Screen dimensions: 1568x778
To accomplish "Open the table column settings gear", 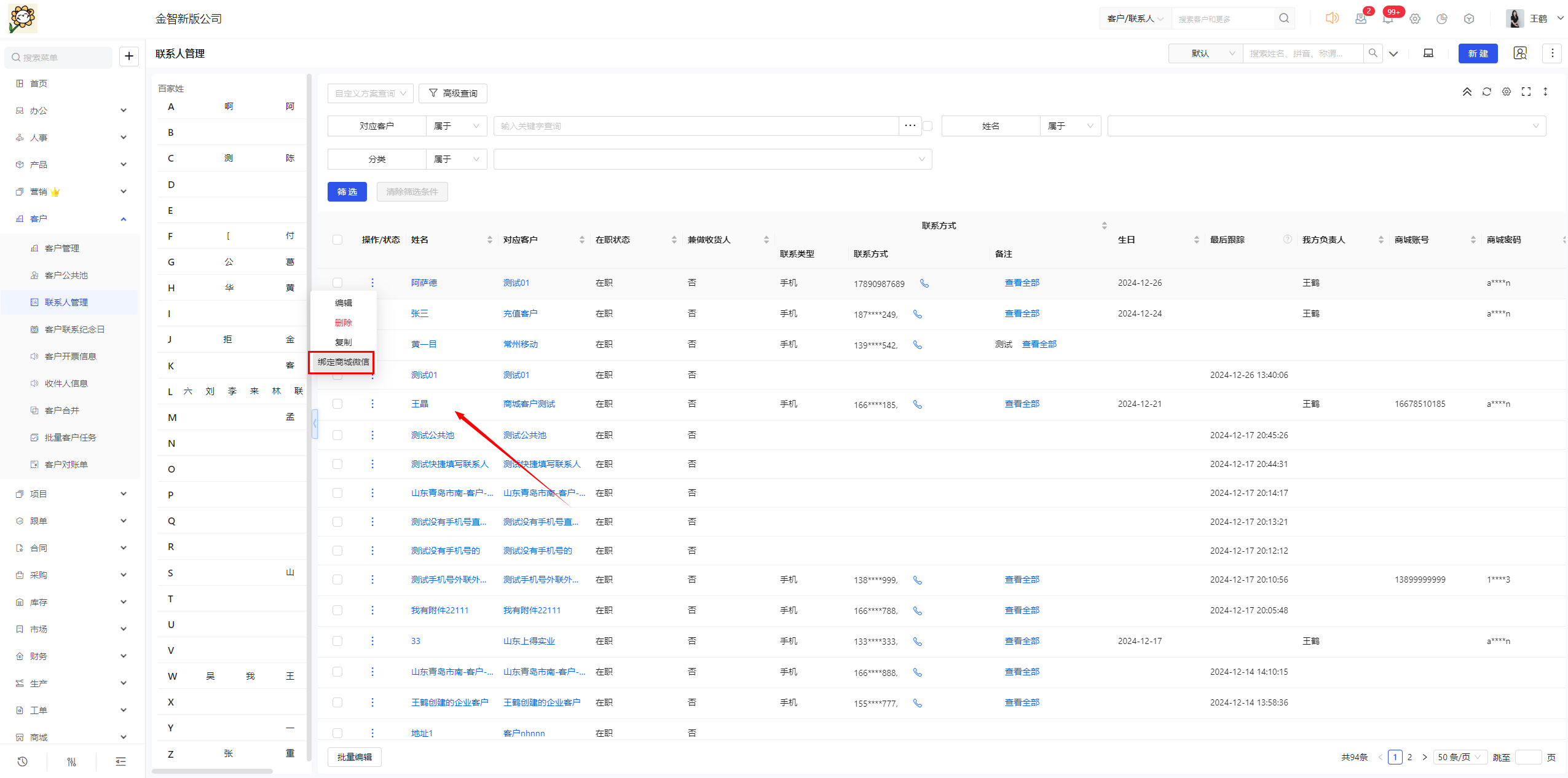I will pos(1506,92).
